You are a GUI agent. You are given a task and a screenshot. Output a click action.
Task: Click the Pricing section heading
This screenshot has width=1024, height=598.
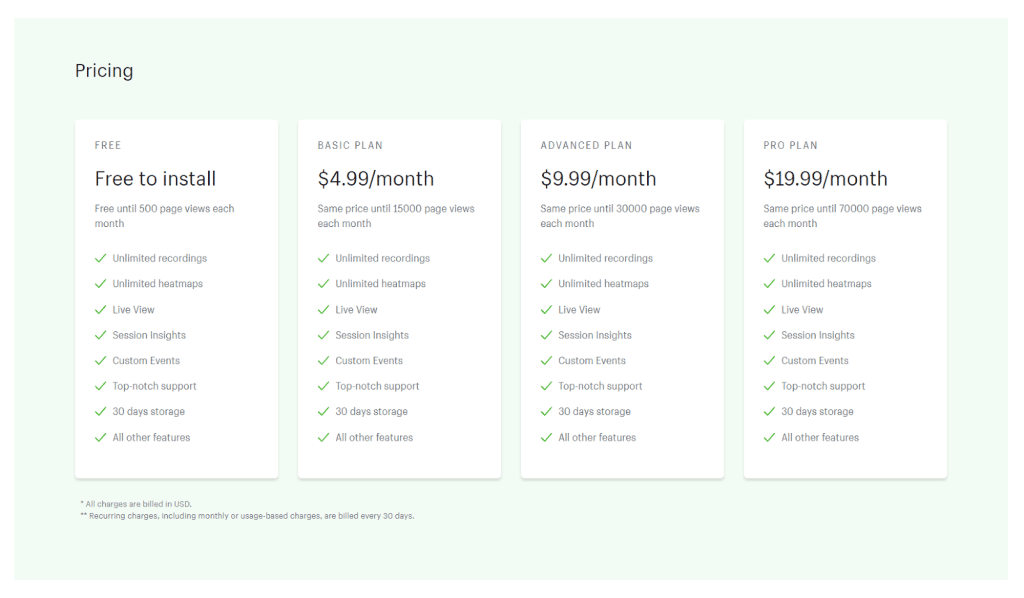coord(104,71)
